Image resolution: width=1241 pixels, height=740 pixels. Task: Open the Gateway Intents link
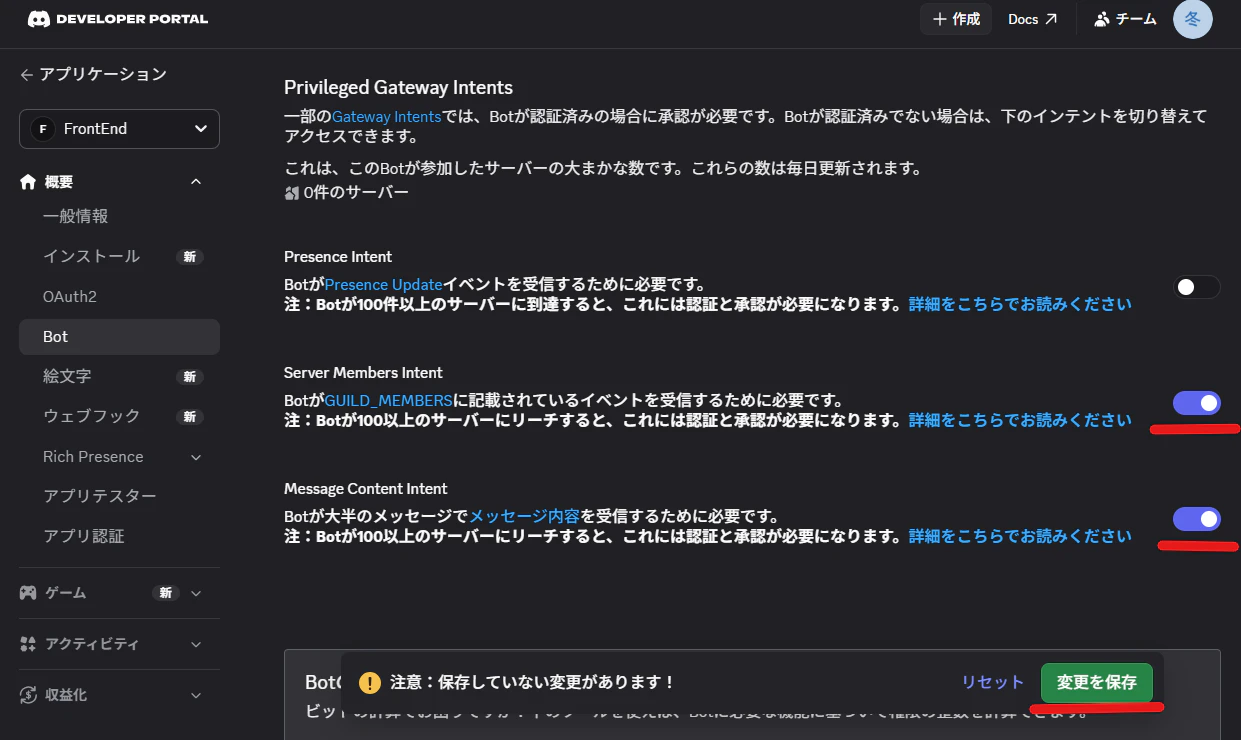coord(386,117)
